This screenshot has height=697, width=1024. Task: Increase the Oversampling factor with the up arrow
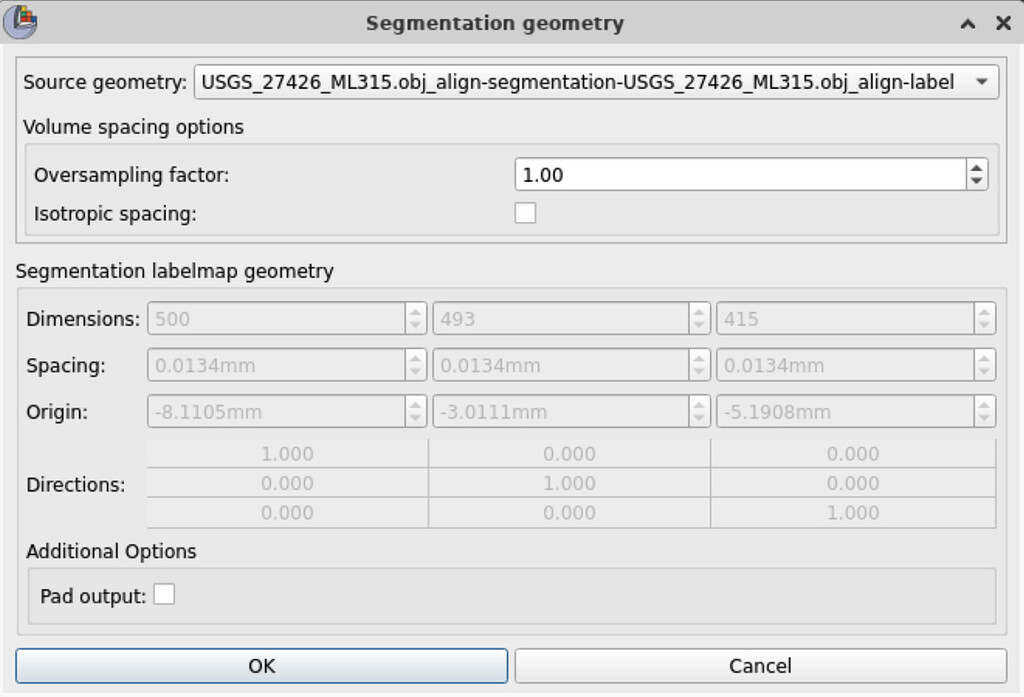[x=976, y=167]
